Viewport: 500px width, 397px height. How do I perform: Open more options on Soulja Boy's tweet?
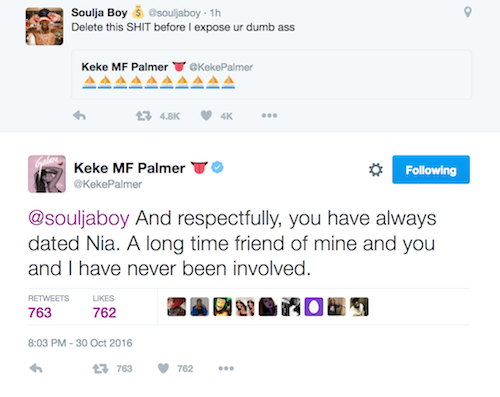point(269,116)
